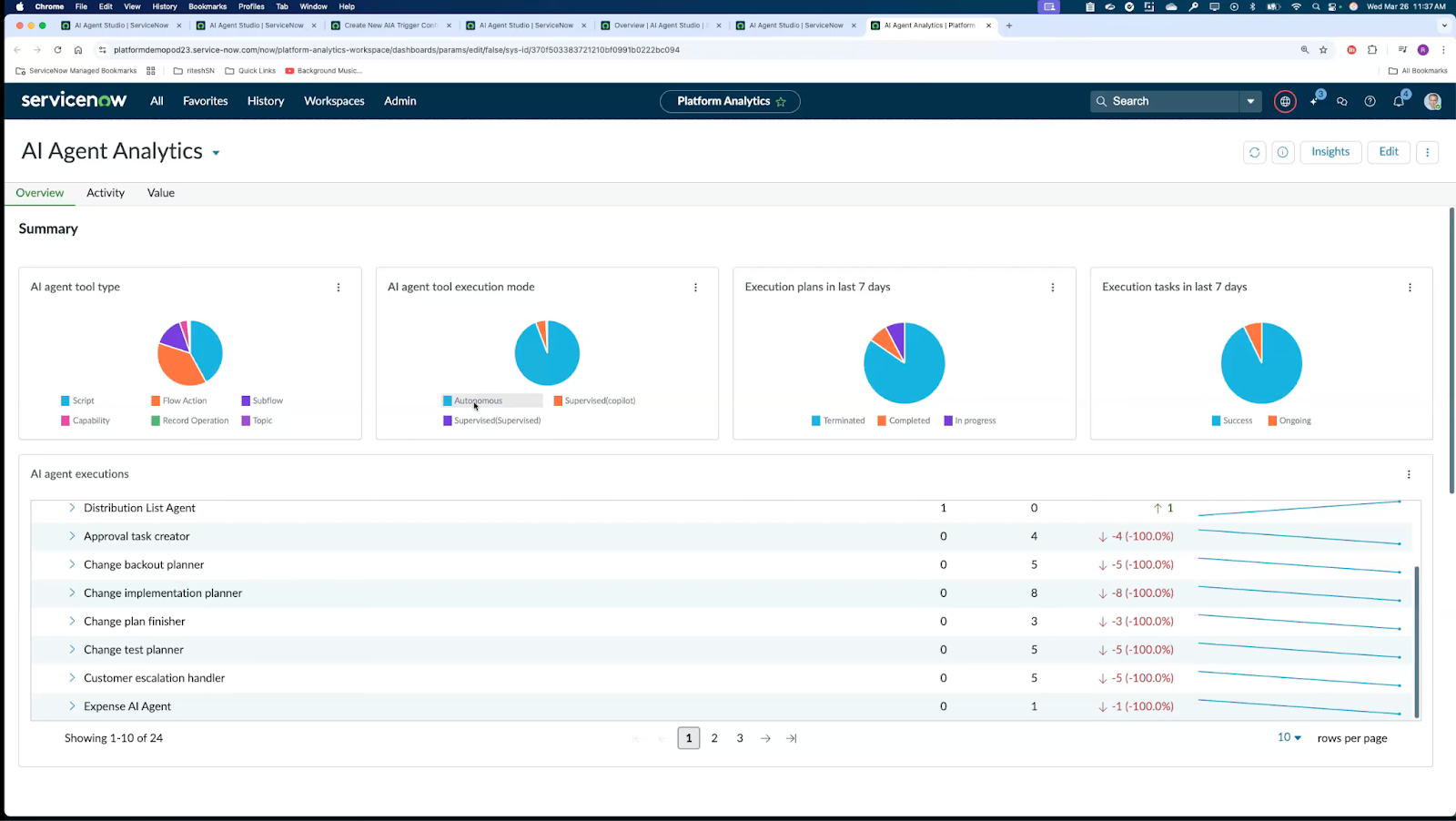Expand the Change implementation planner row
Screen dimensions: 1456x821
tap(72, 593)
